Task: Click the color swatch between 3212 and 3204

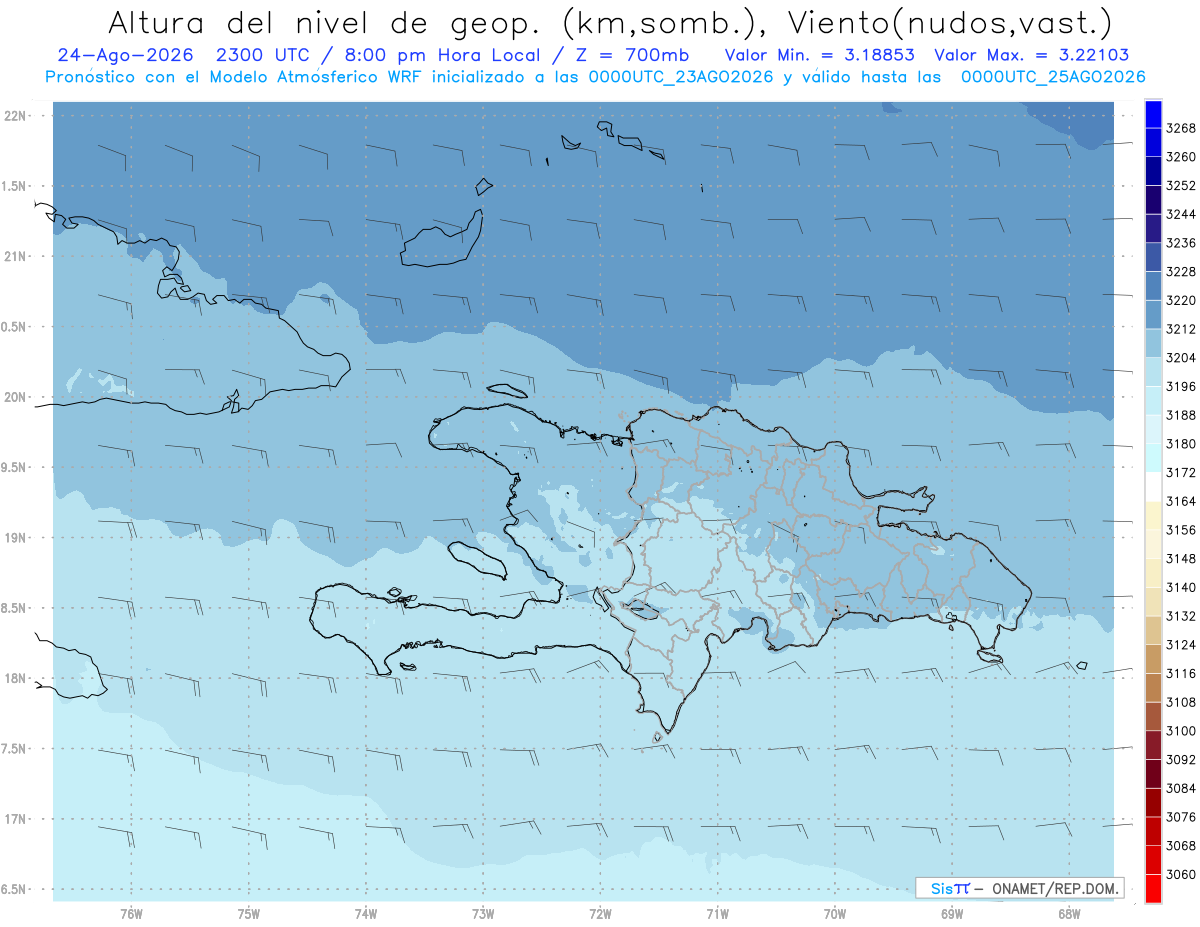Action: 1153,342
